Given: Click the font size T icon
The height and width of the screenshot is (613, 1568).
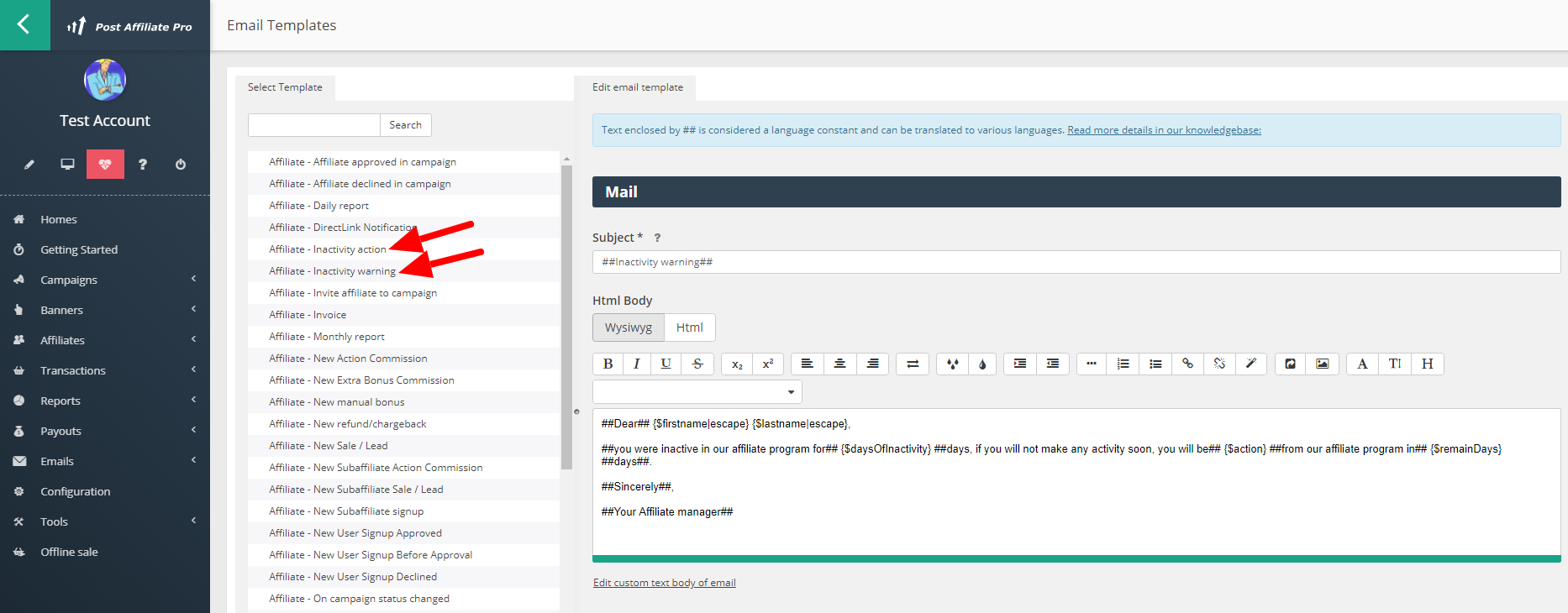Looking at the screenshot, I should point(1395,364).
